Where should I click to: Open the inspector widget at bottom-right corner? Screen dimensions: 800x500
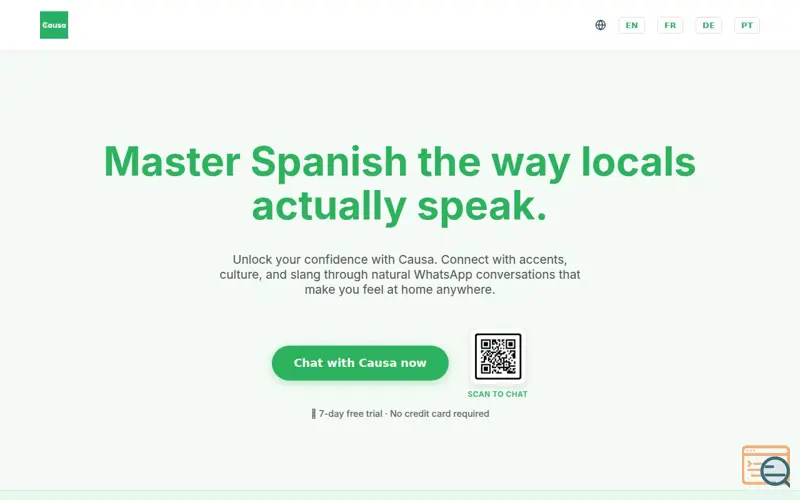click(x=766, y=465)
